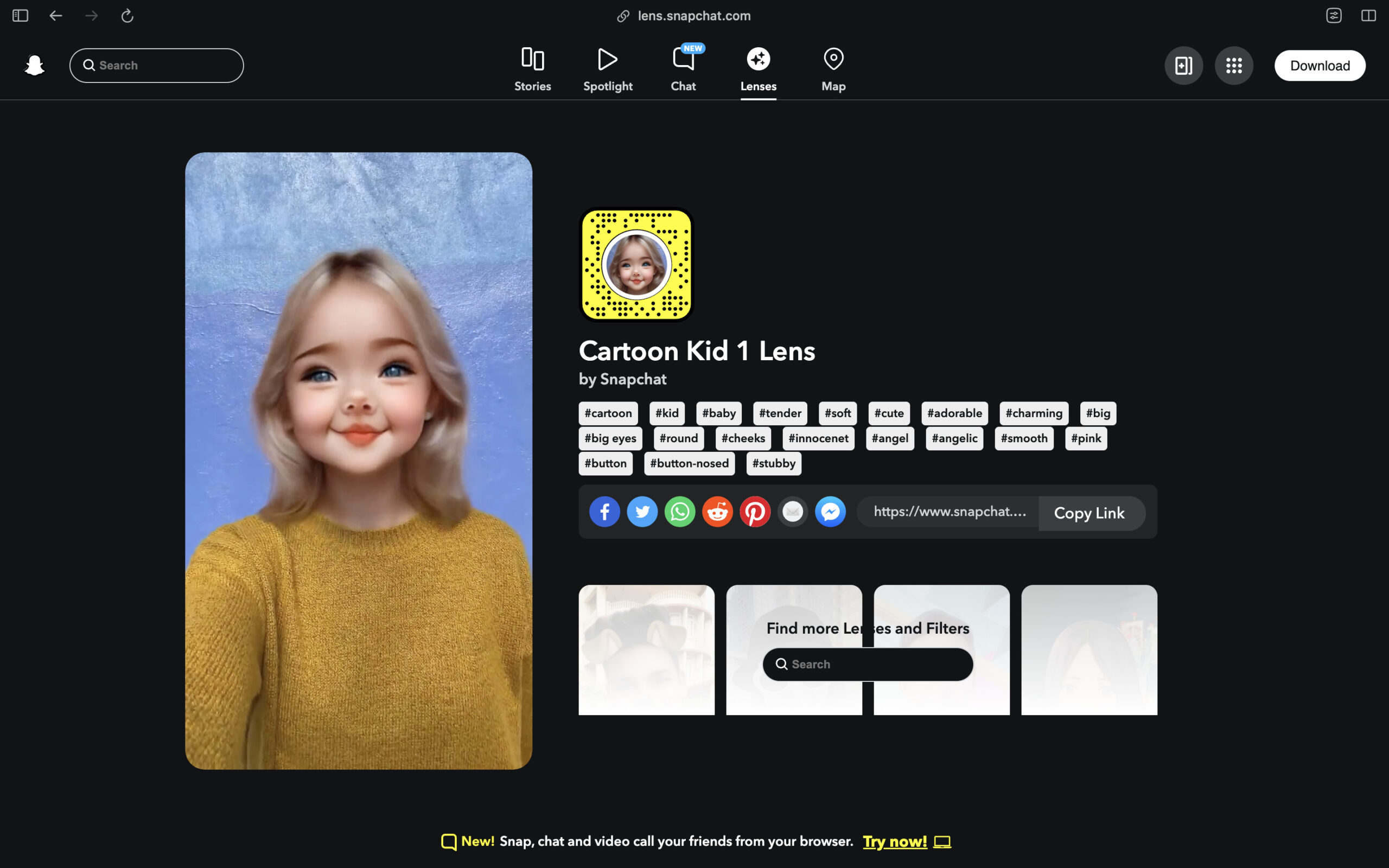Click the Snapchat ghost logo icon

pos(34,65)
